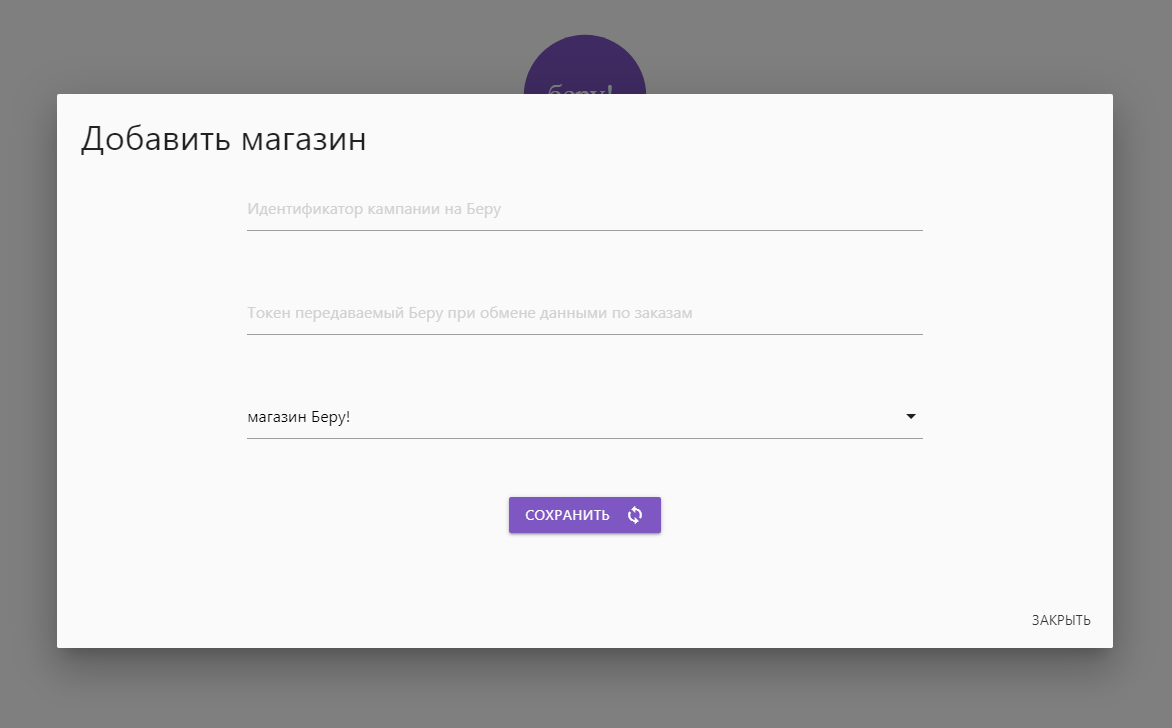This screenshot has height=728, width=1172.
Task: Click the dimmed backdrop outside the dialog
Action: pos(224,45)
